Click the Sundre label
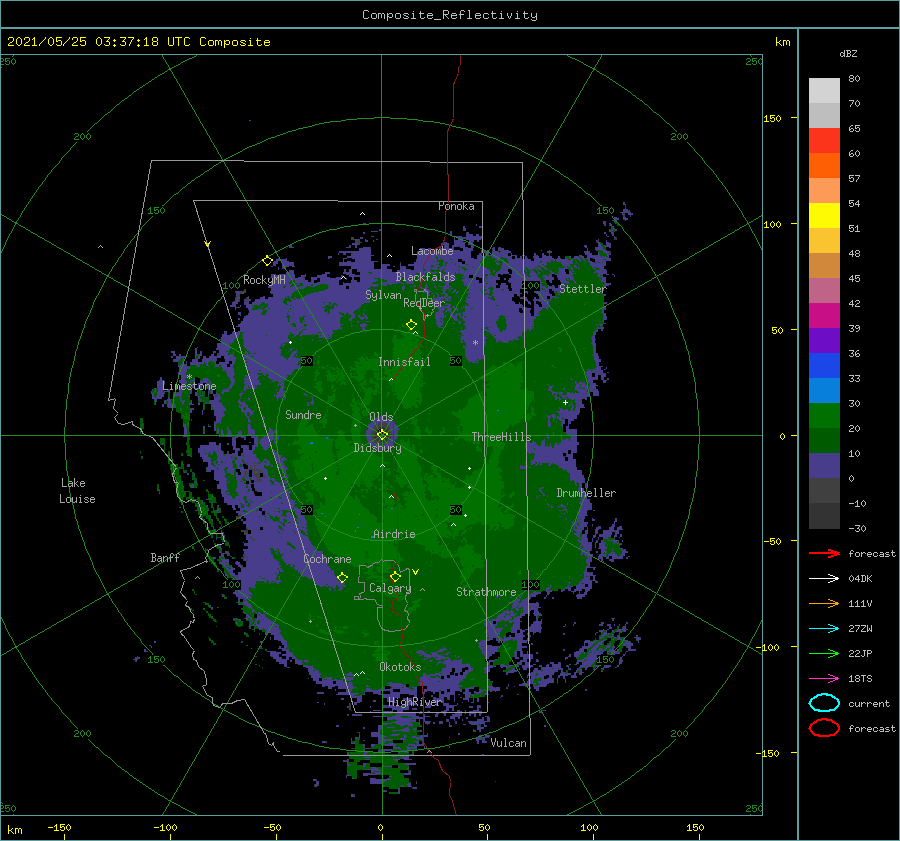 pos(303,414)
